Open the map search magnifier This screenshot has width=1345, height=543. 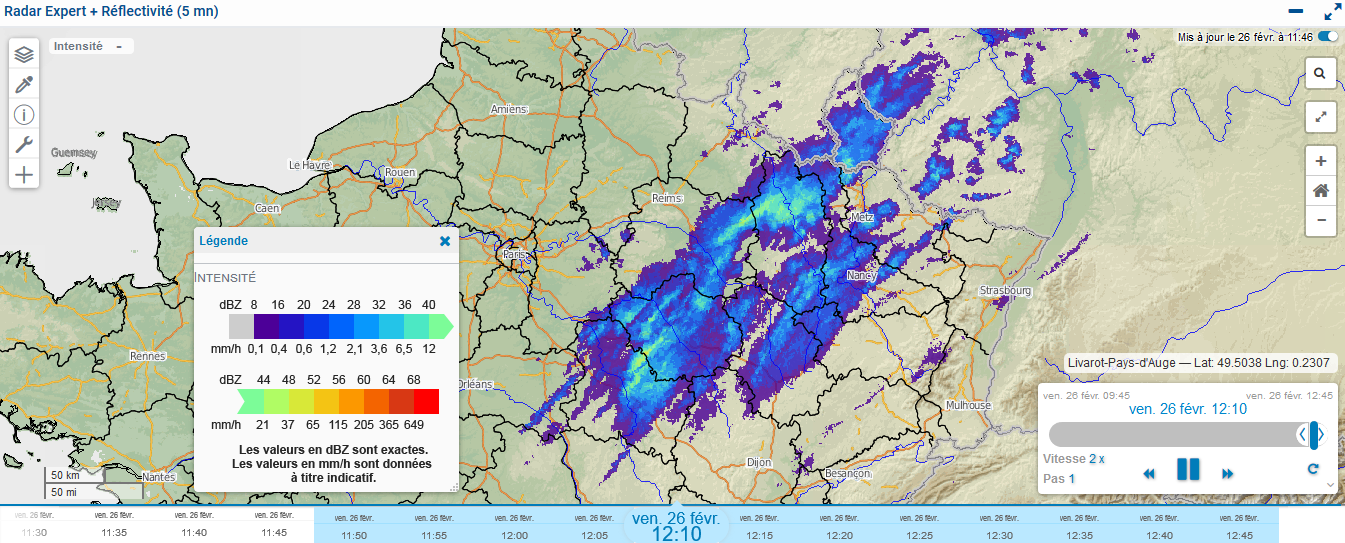click(1320, 73)
